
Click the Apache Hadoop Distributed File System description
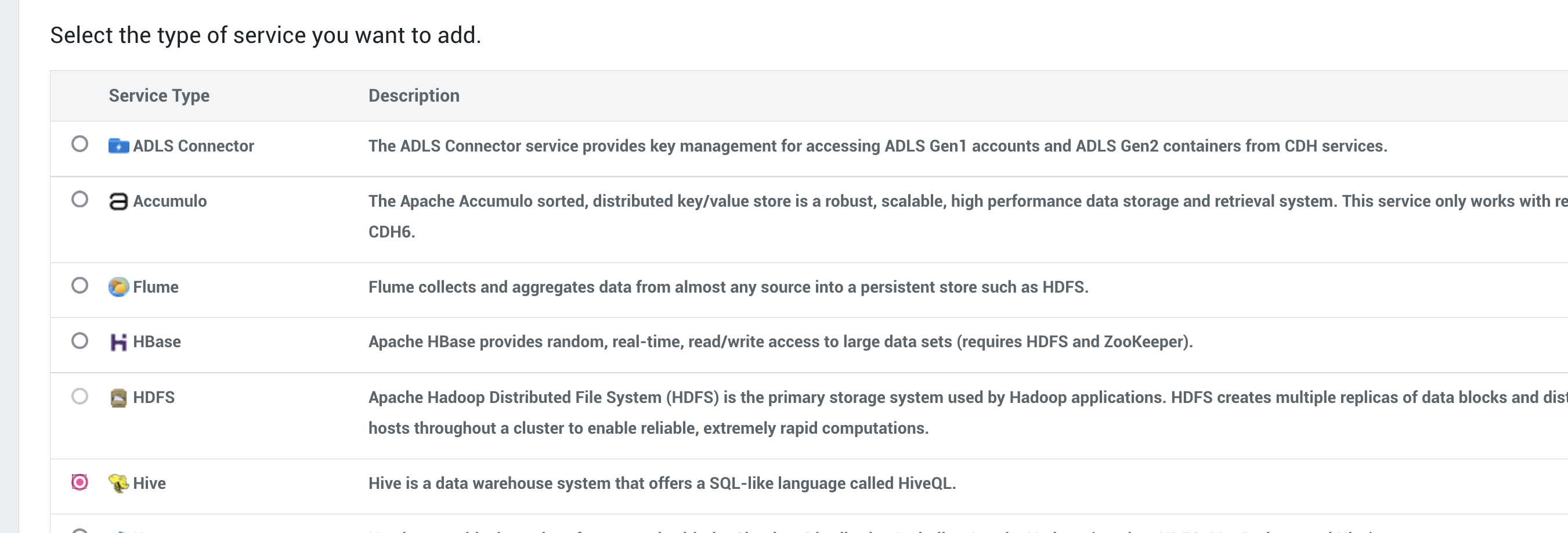pos(968,412)
